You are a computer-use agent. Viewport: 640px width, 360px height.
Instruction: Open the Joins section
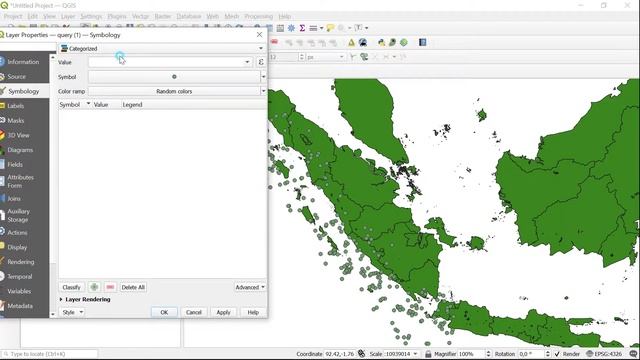(14, 199)
